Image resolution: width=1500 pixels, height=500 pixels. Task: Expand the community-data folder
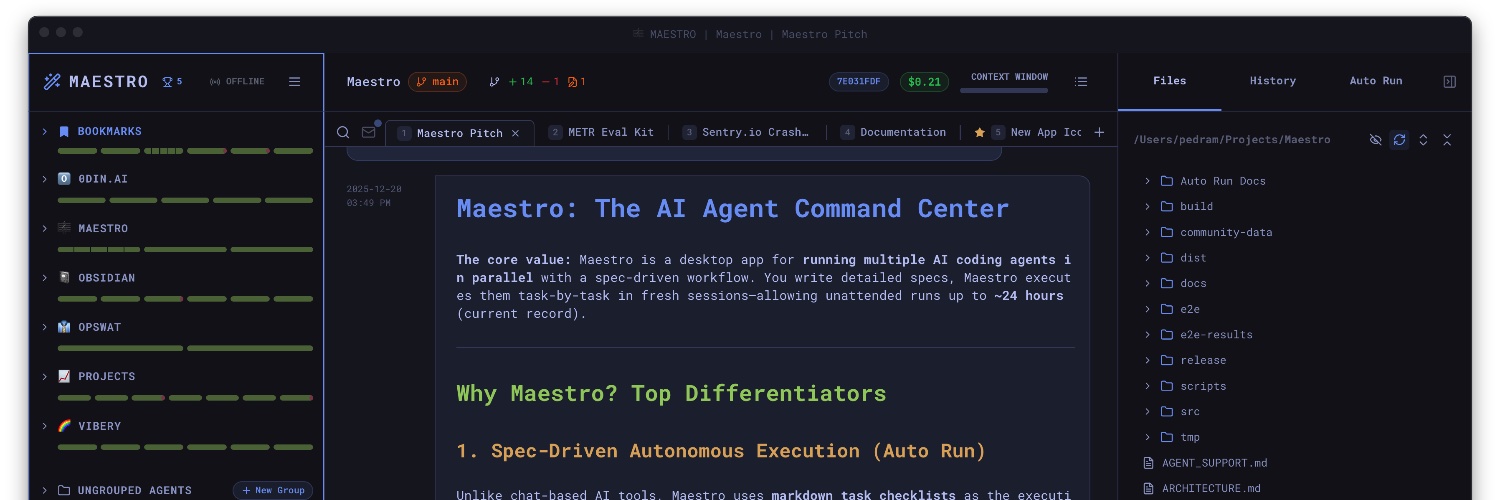pyautogui.click(x=1147, y=232)
